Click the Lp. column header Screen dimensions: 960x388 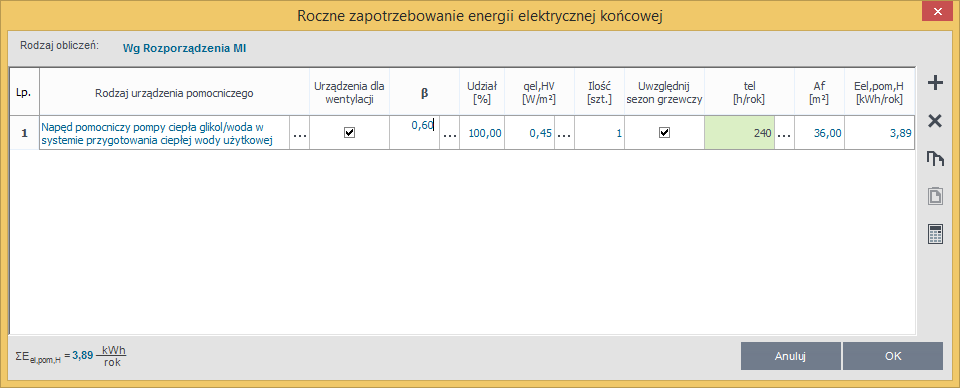[24, 93]
